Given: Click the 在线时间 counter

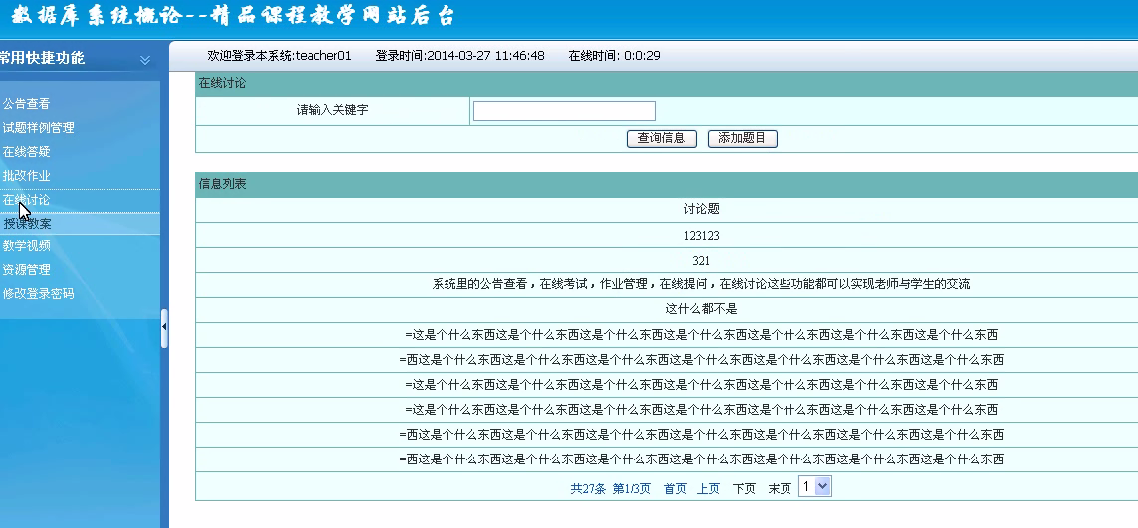Looking at the screenshot, I should click(x=614, y=56).
